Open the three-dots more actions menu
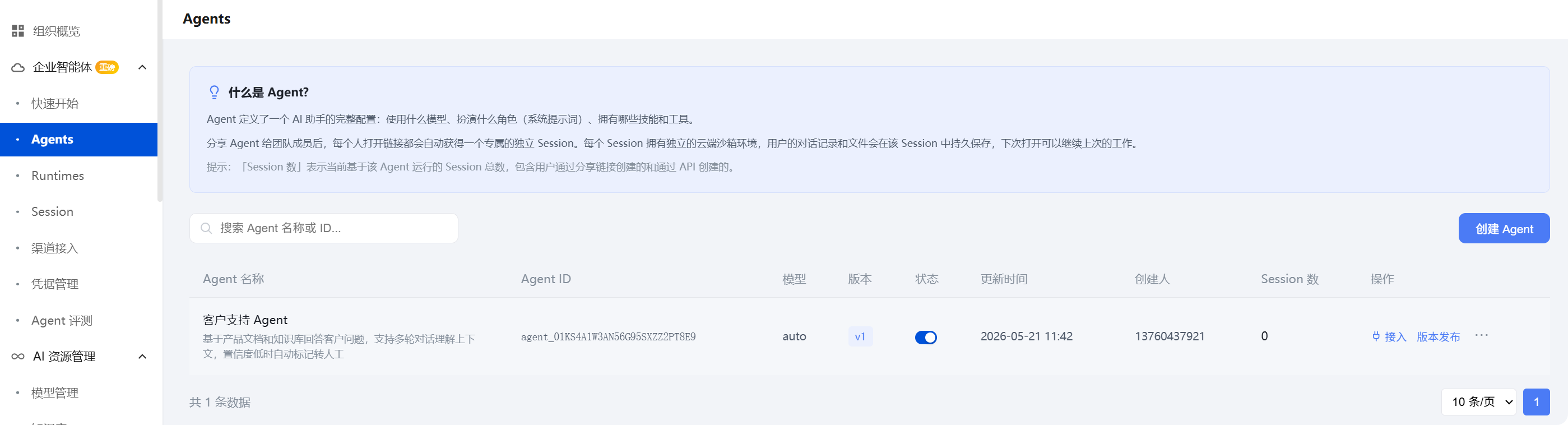This screenshot has height=425, width=1568. pyautogui.click(x=1482, y=335)
